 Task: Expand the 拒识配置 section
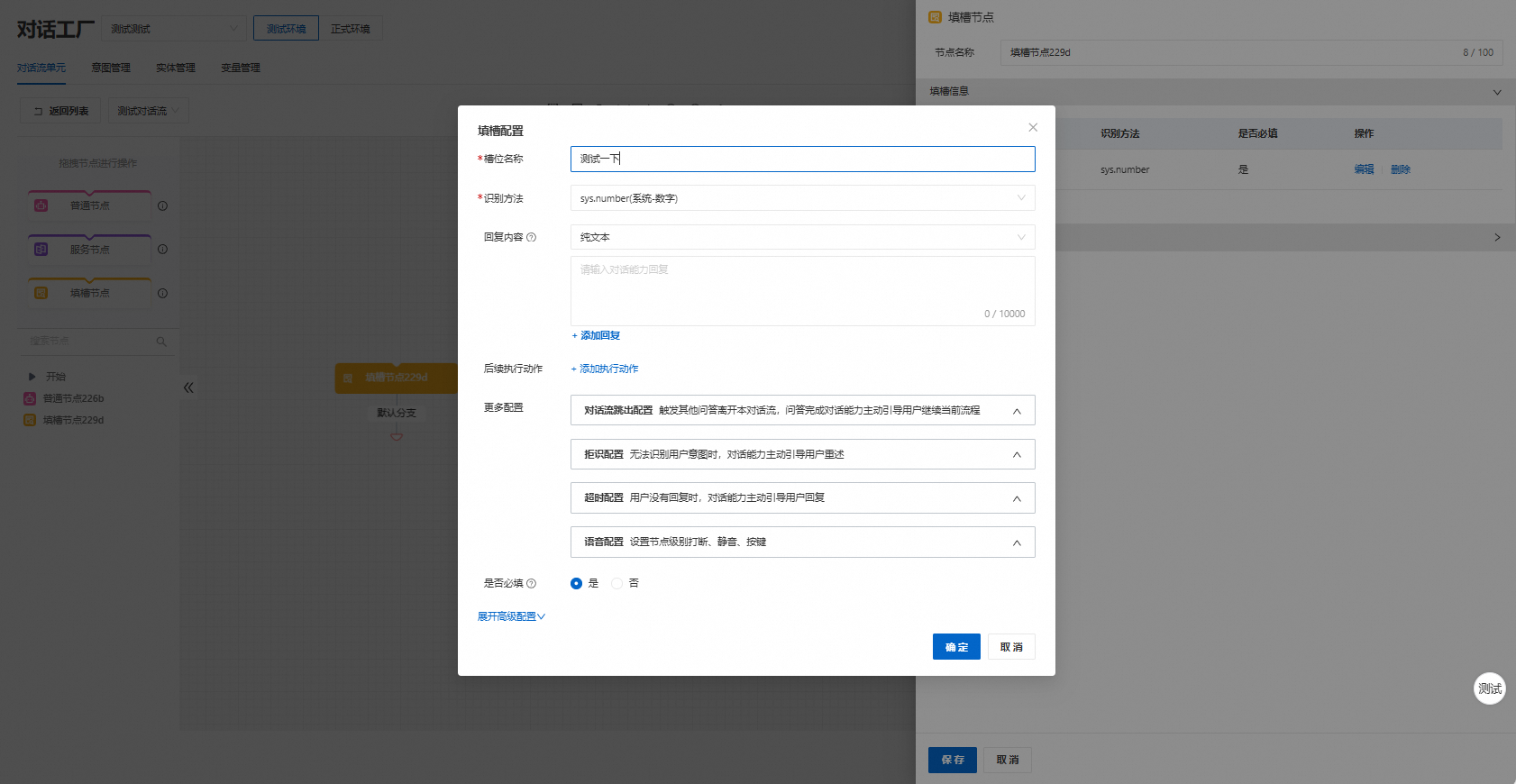tap(802, 454)
